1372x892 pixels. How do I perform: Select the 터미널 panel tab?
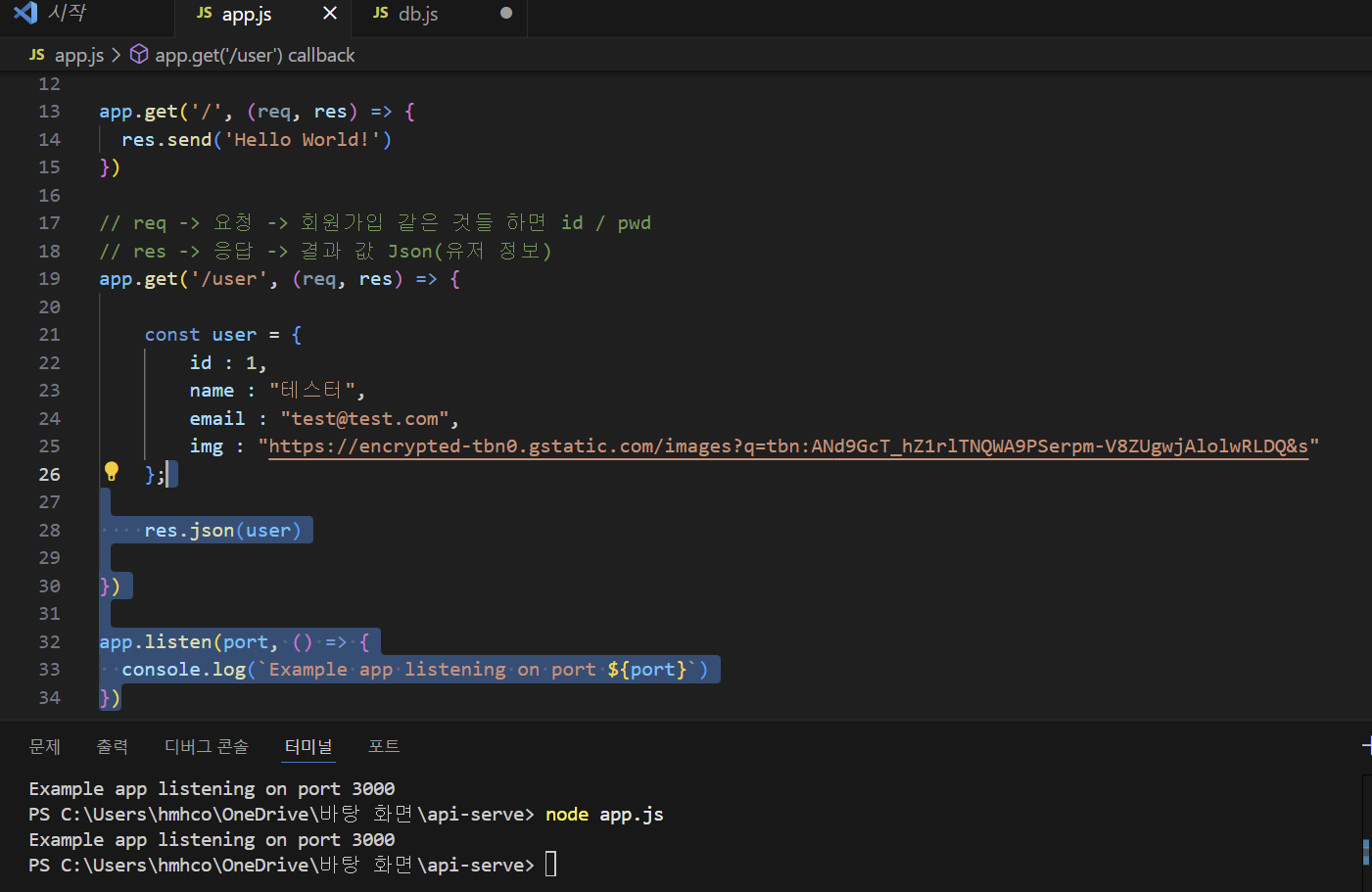pyautogui.click(x=308, y=747)
